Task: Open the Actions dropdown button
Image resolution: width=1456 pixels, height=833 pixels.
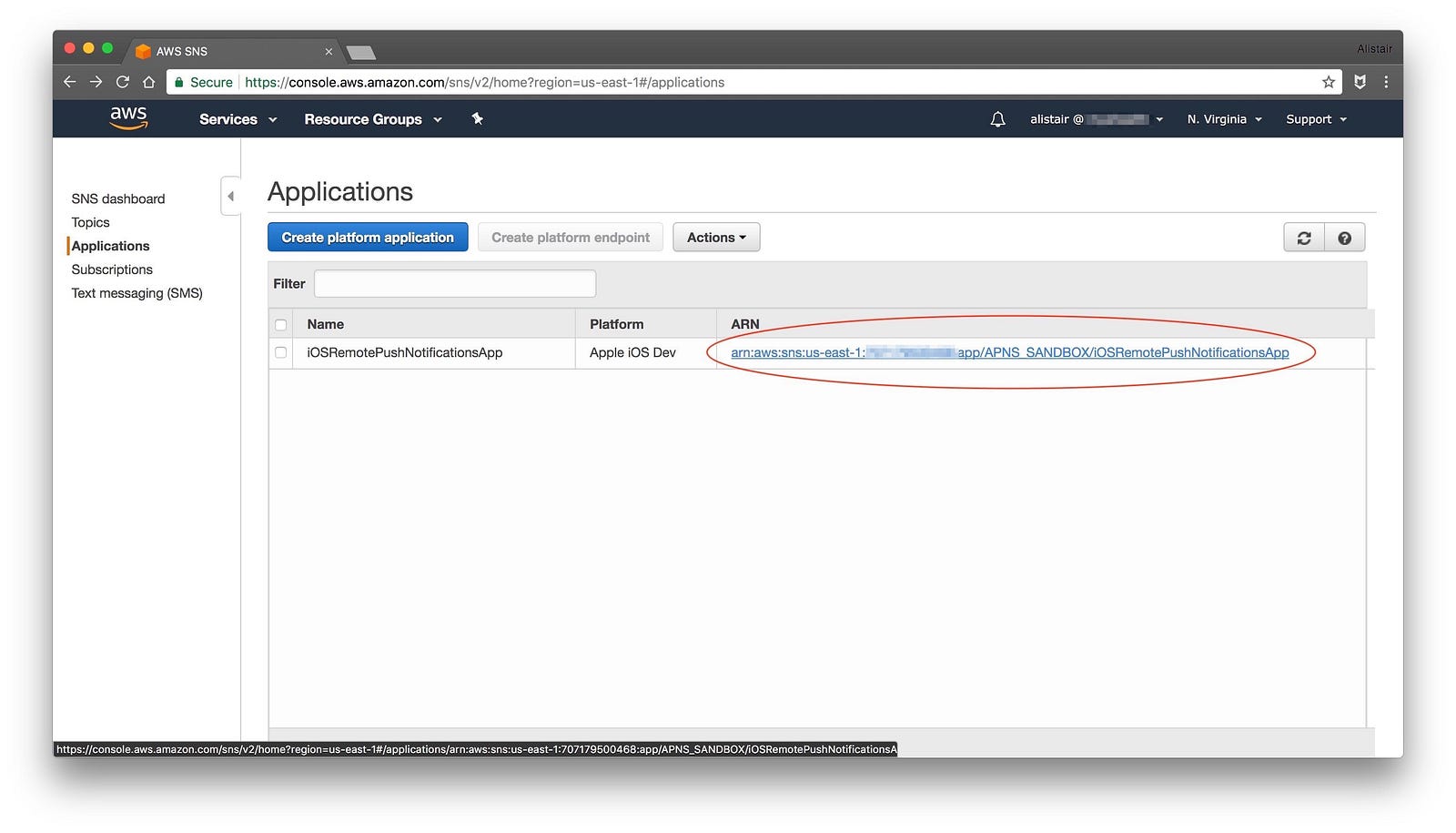Action: pyautogui.click(x=716, y=238)
